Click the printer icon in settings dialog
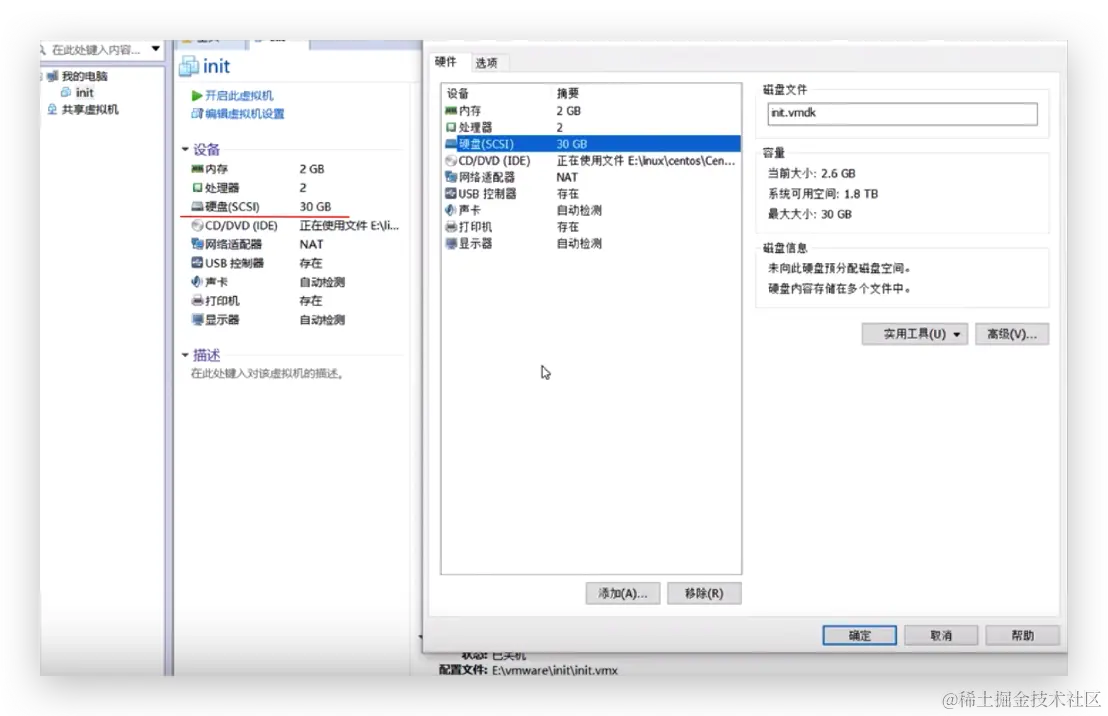Viewport: 1108px width, 716px height. [451, 226]
